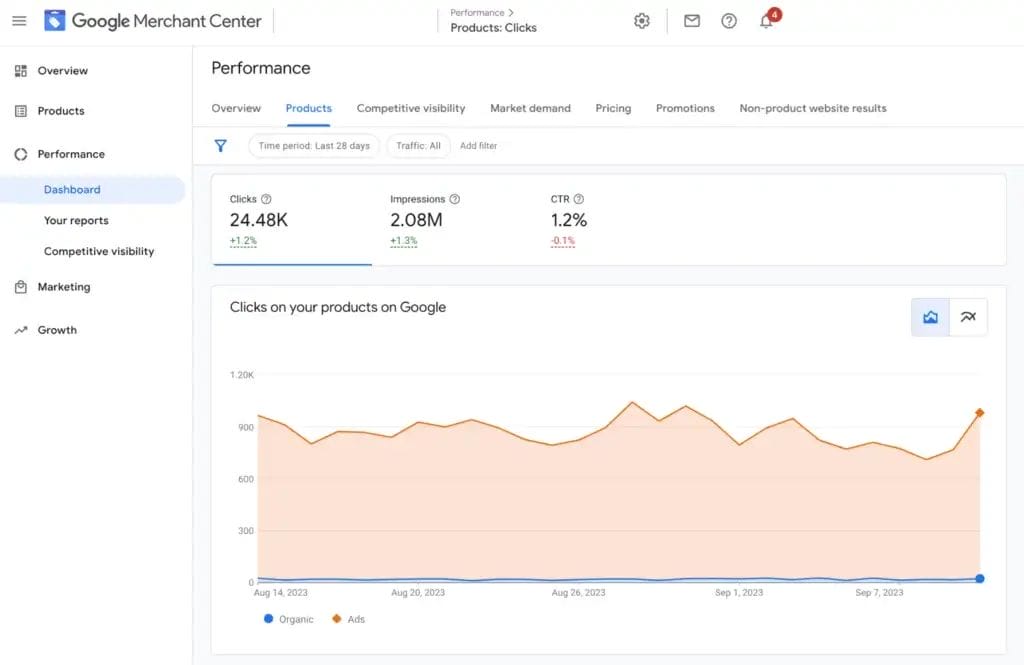
Task: Switch chart to line view
Action: click(x=968, y=316)
